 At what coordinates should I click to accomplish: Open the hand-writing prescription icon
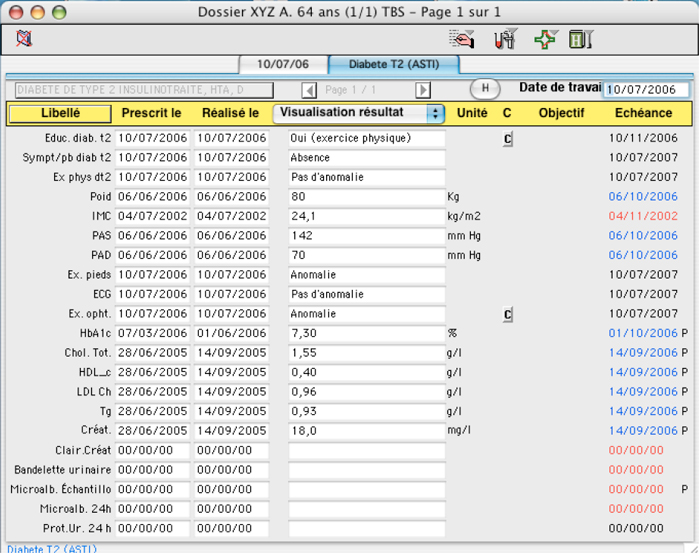pos(462,39)
